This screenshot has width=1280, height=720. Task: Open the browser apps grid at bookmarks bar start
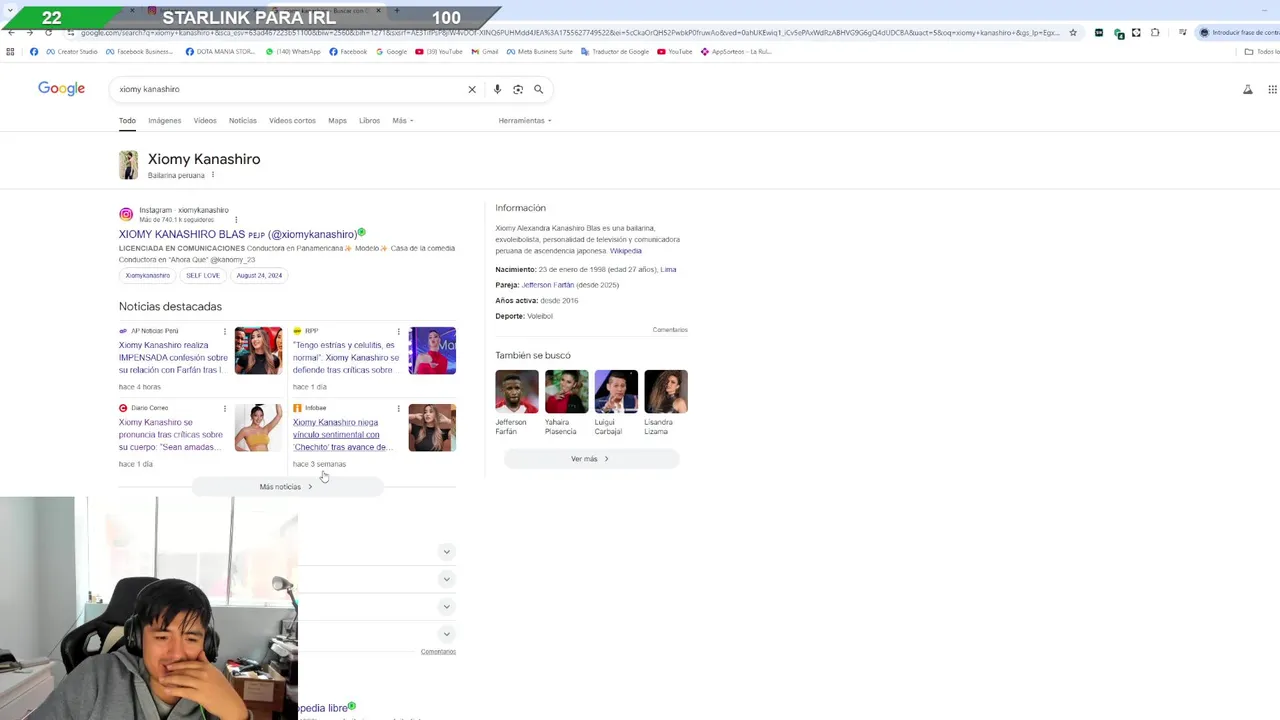click(11, 51)
